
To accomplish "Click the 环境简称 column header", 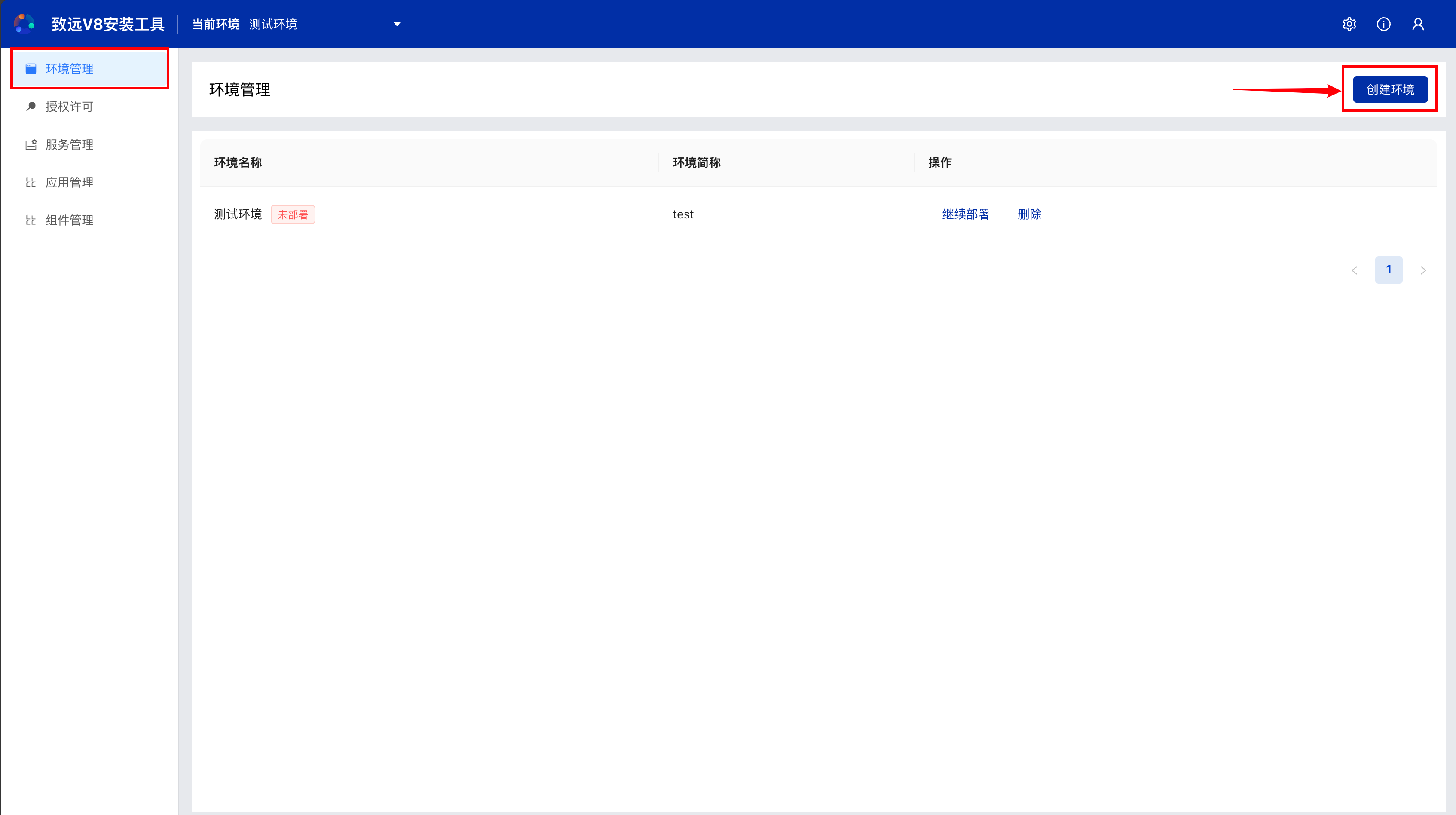I will tap(696, 163).
